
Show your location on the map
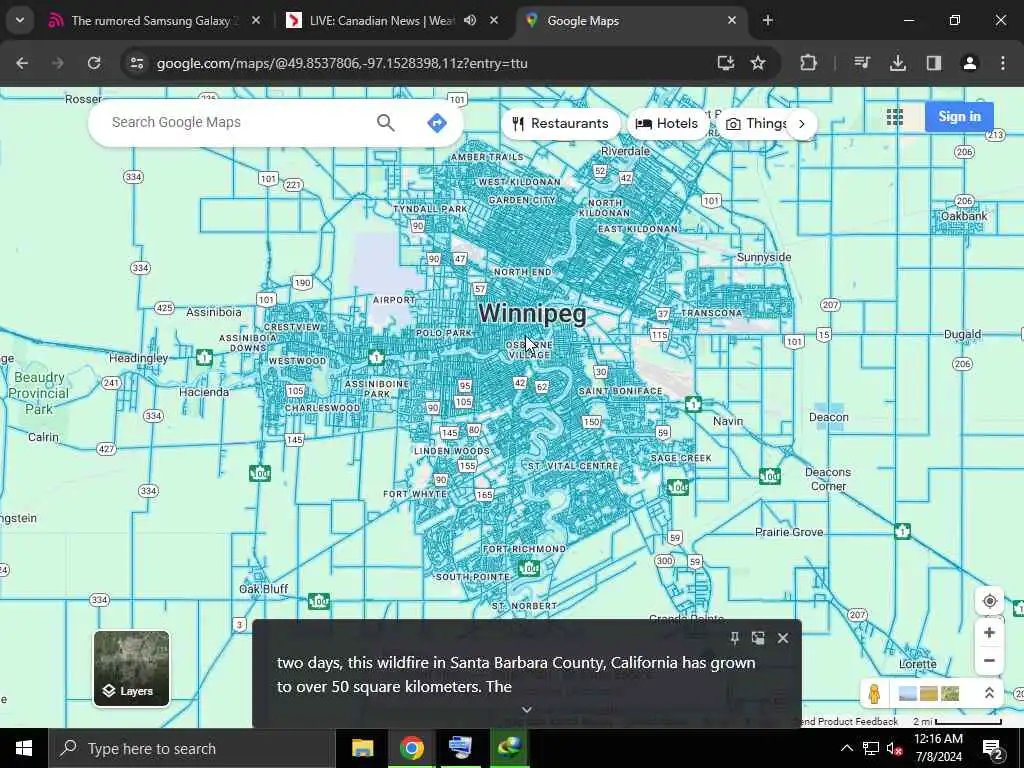pyautogui.click(x=989, y=601)
